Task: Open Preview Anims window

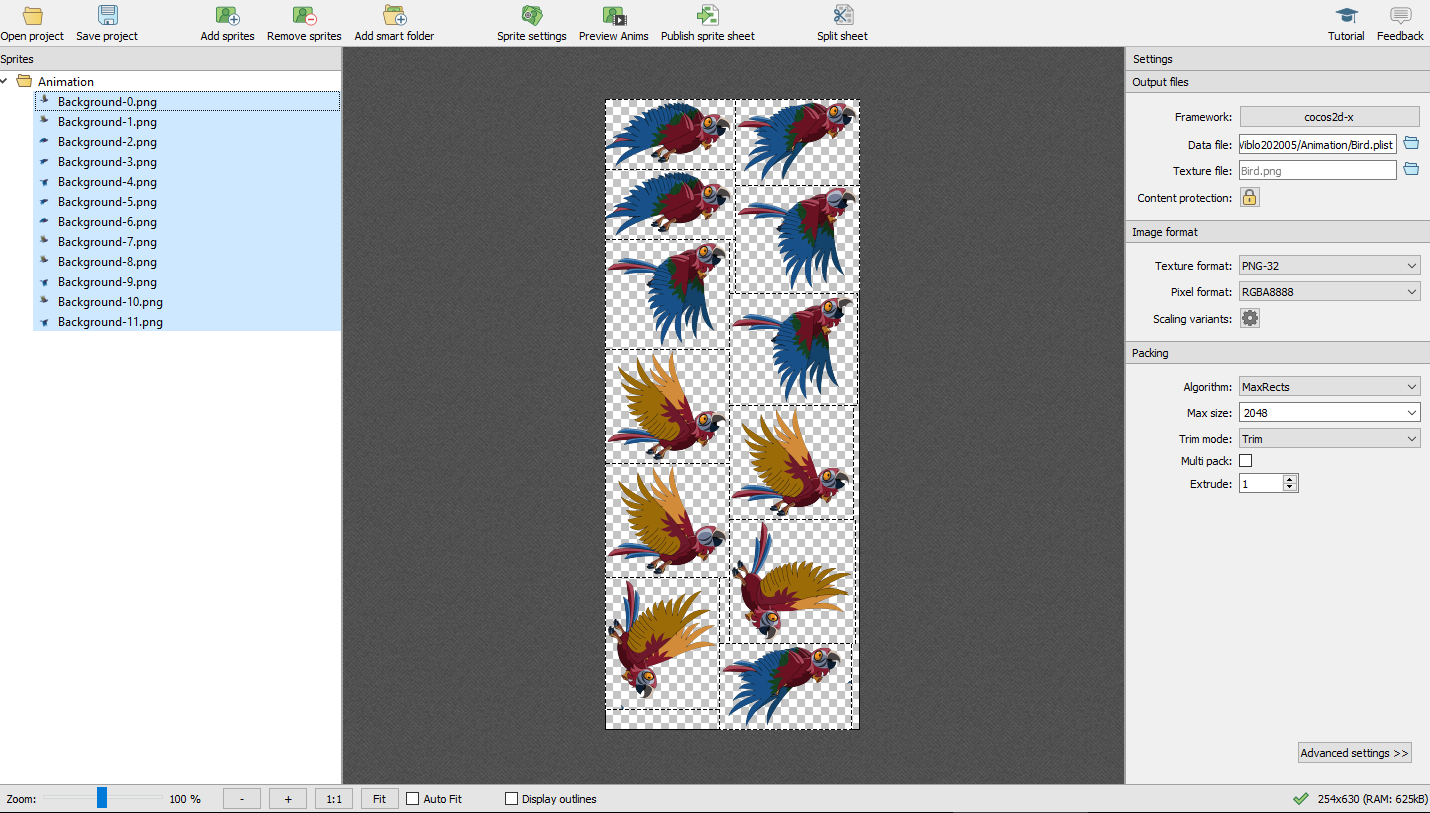Action: (614, 23)
